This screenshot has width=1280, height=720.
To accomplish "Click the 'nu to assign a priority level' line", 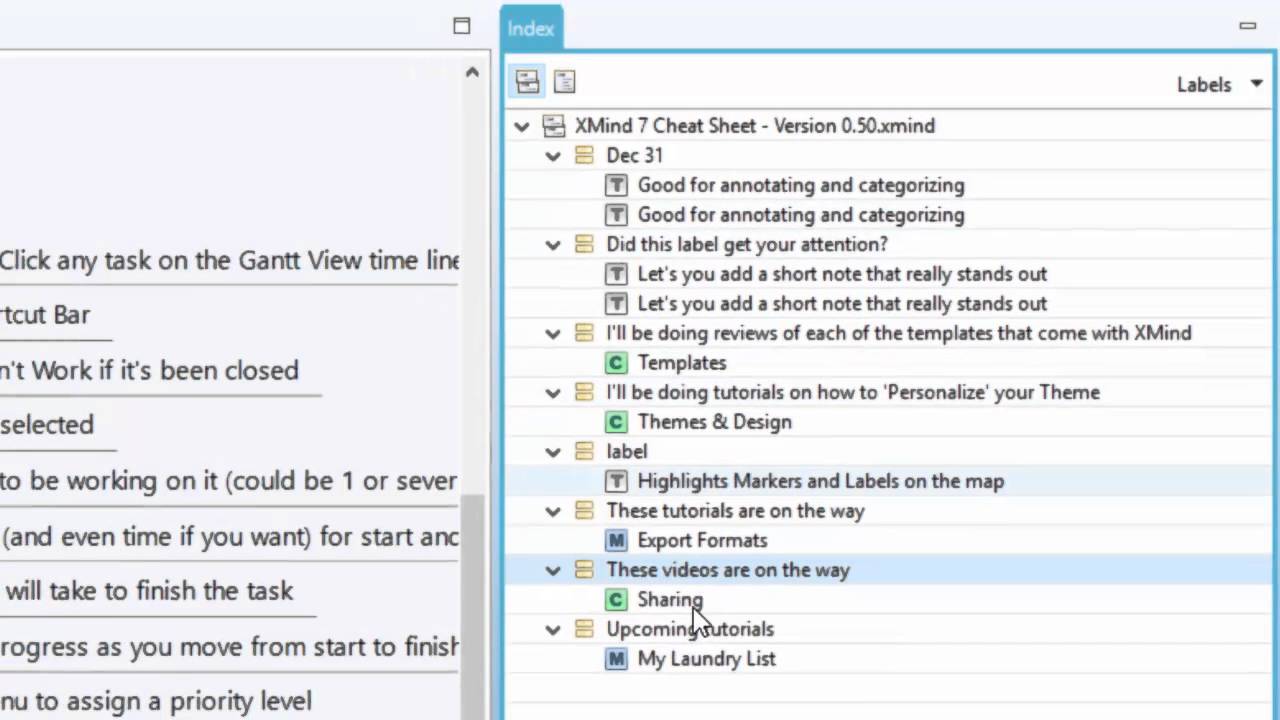I will pyautogui.click(x=156, y=701).
